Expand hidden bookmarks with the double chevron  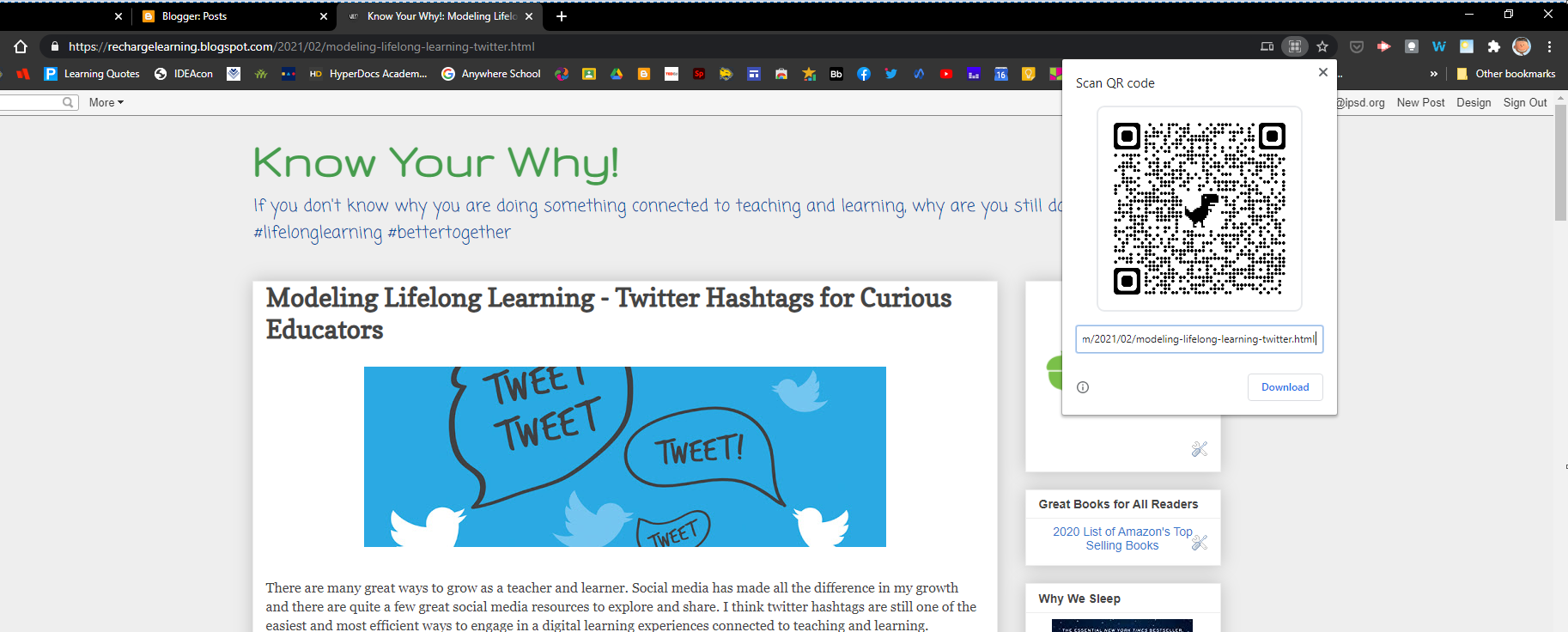click(1434, 74)
